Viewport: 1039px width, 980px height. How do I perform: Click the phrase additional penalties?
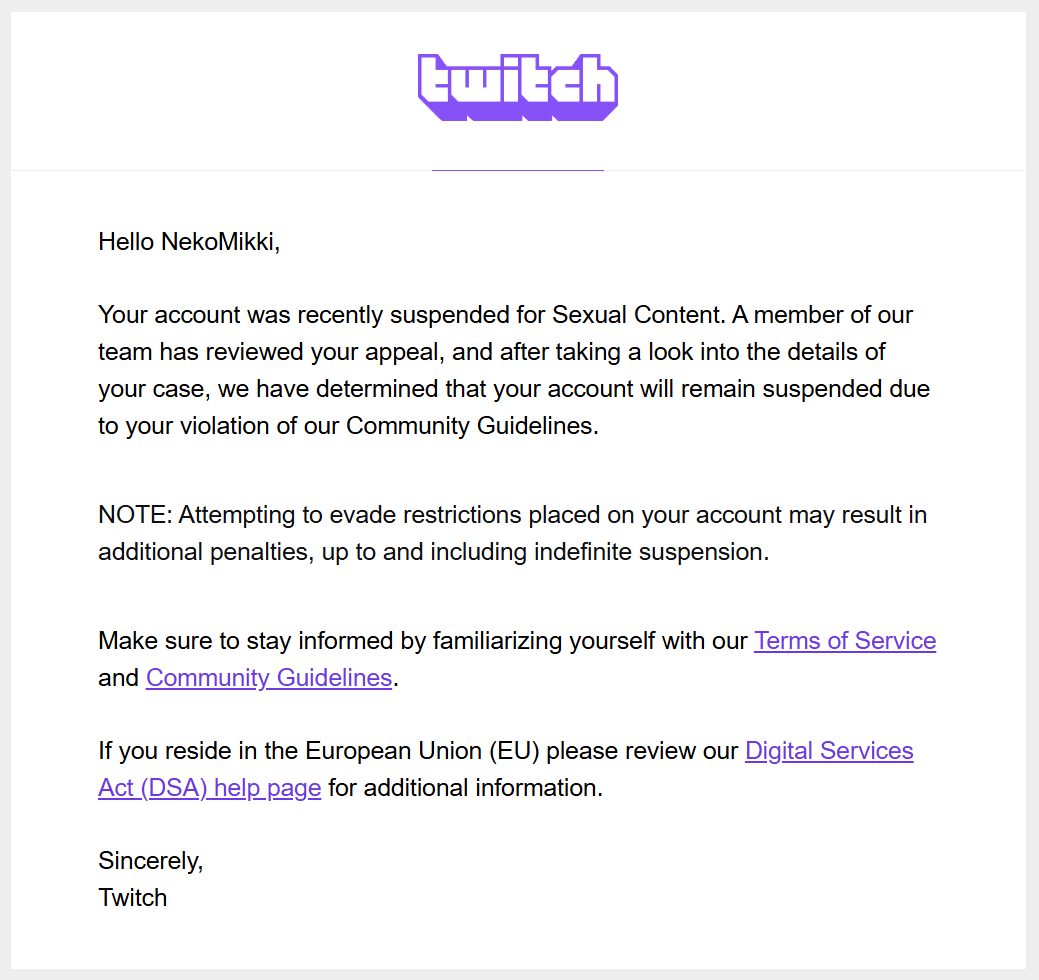tap(205, 552)
